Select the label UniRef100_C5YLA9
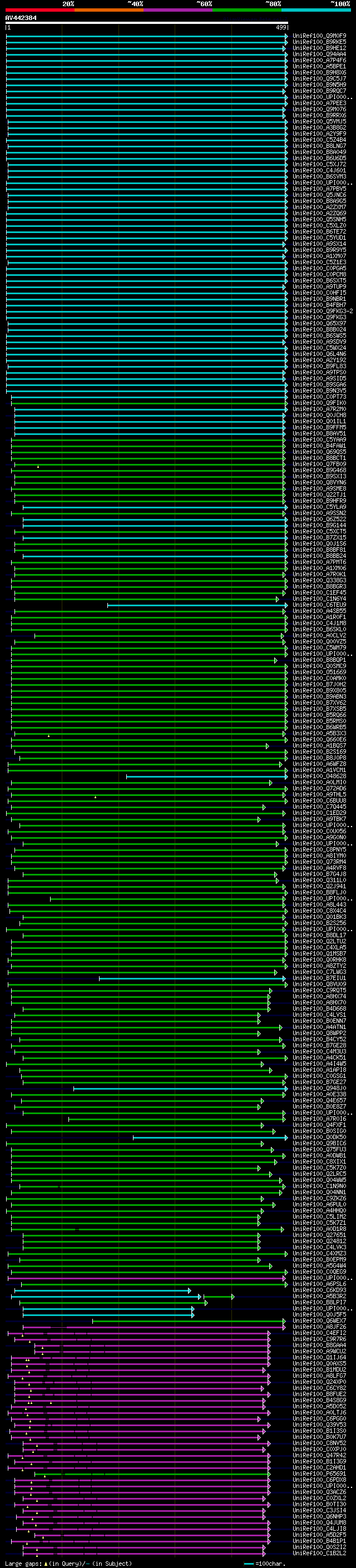 tap(319, 507)
